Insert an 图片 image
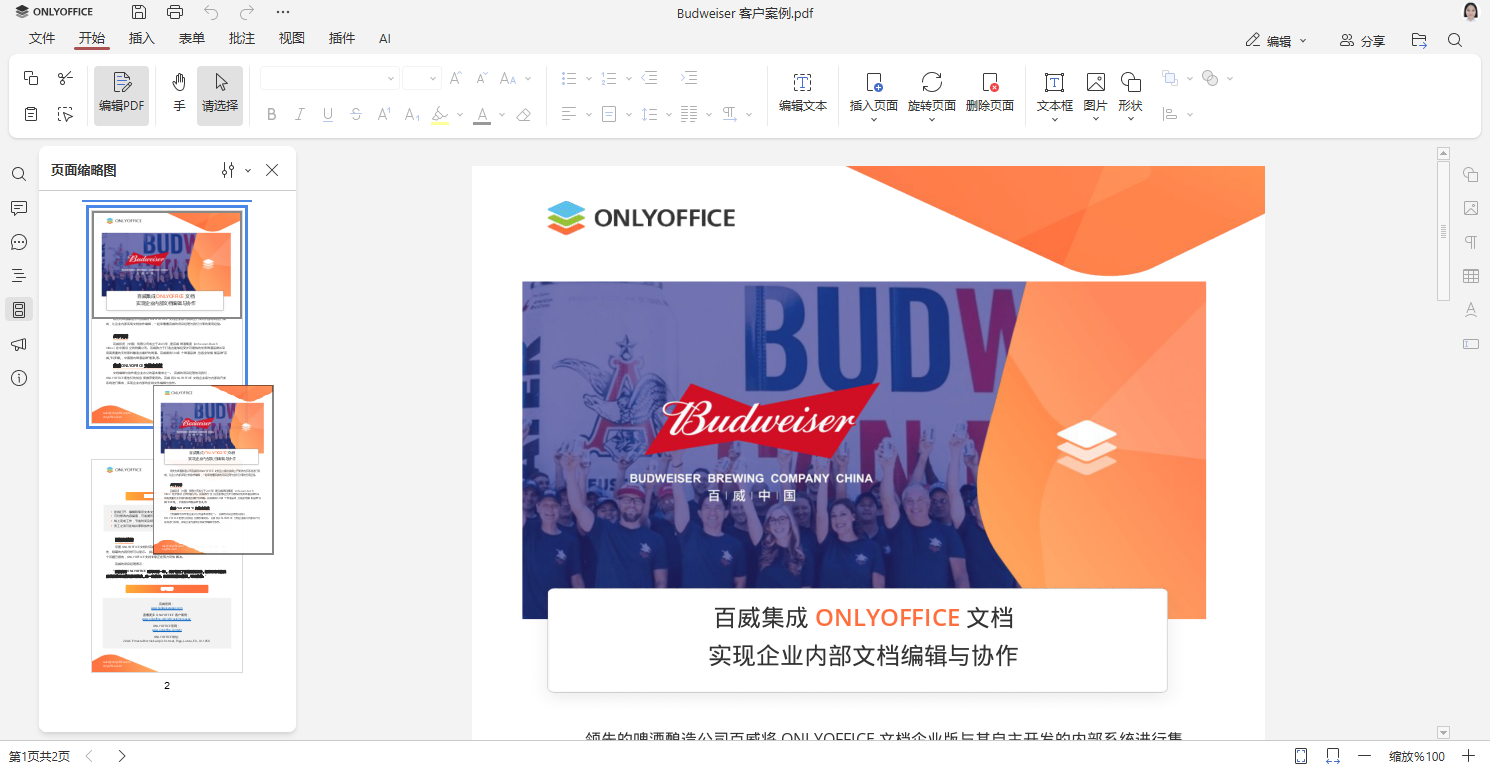 click(x=1096, y=95)
